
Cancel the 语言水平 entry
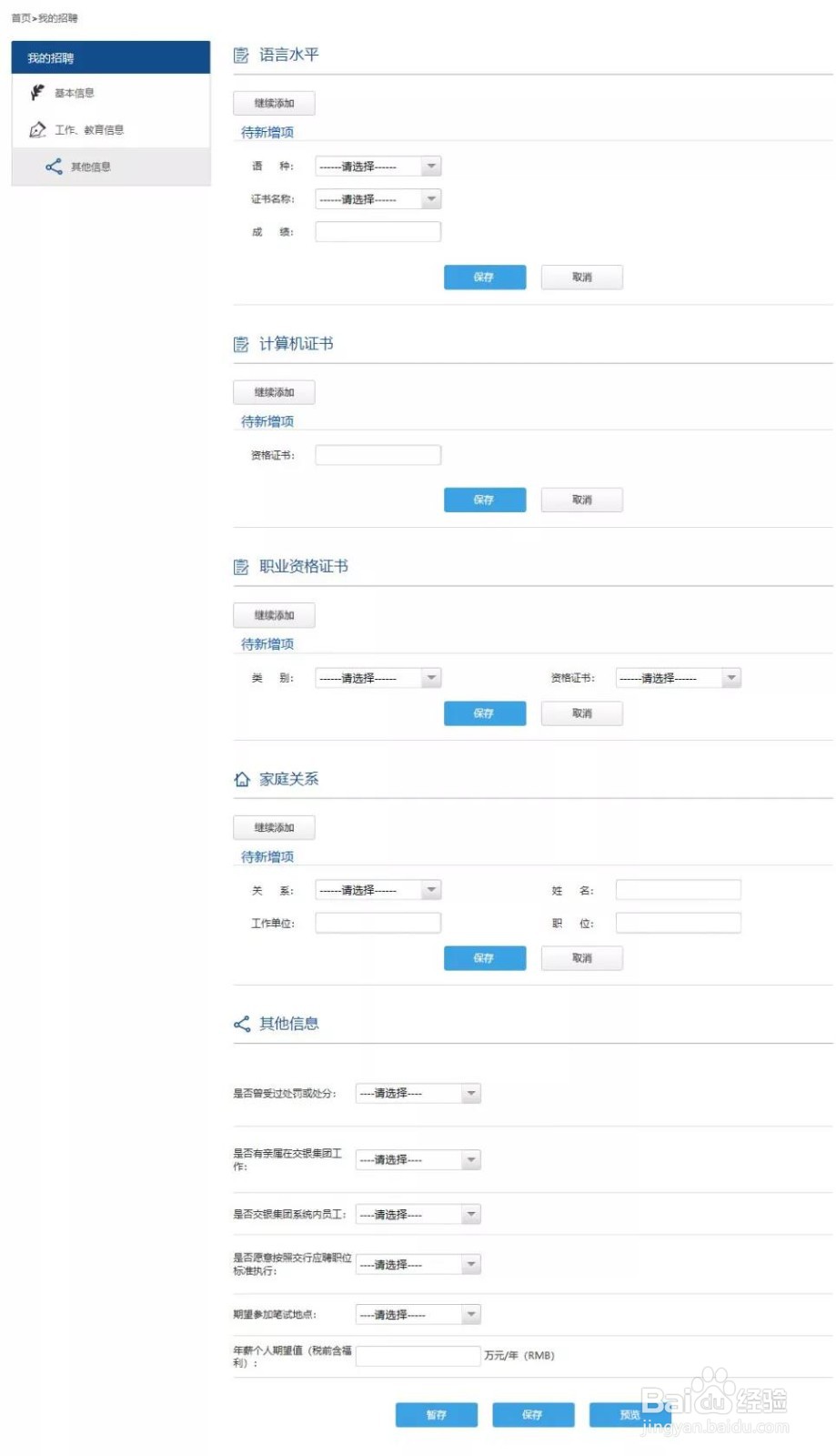click(582, 278)
